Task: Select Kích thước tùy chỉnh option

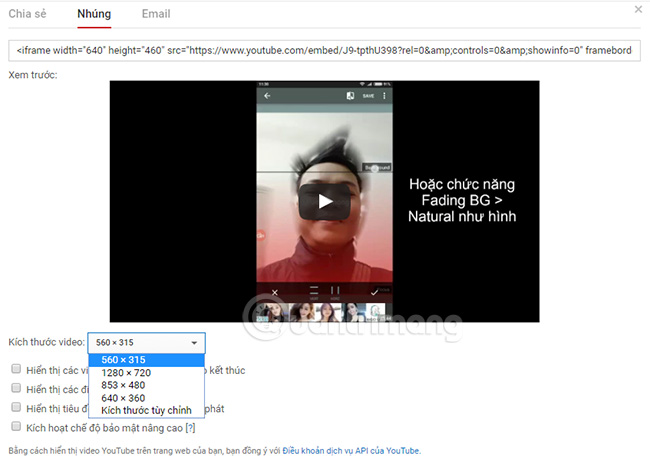Action: [146, 410]
